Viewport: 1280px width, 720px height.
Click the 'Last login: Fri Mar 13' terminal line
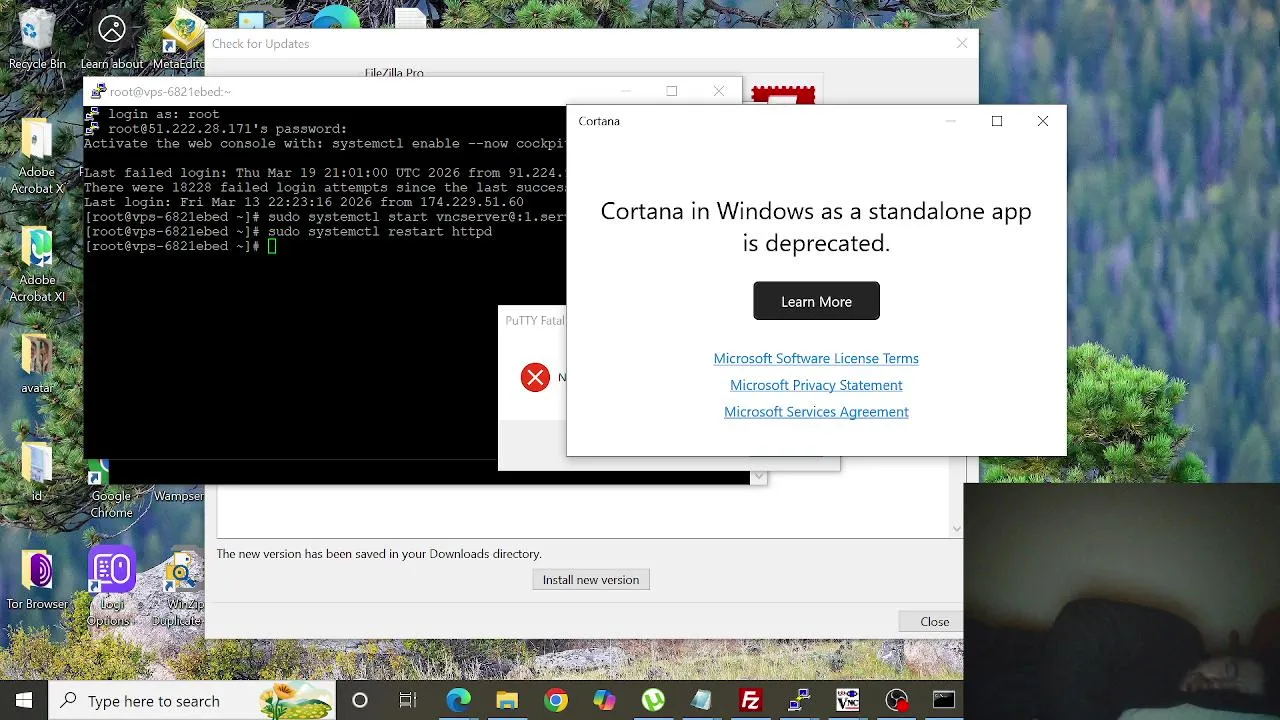304,202
